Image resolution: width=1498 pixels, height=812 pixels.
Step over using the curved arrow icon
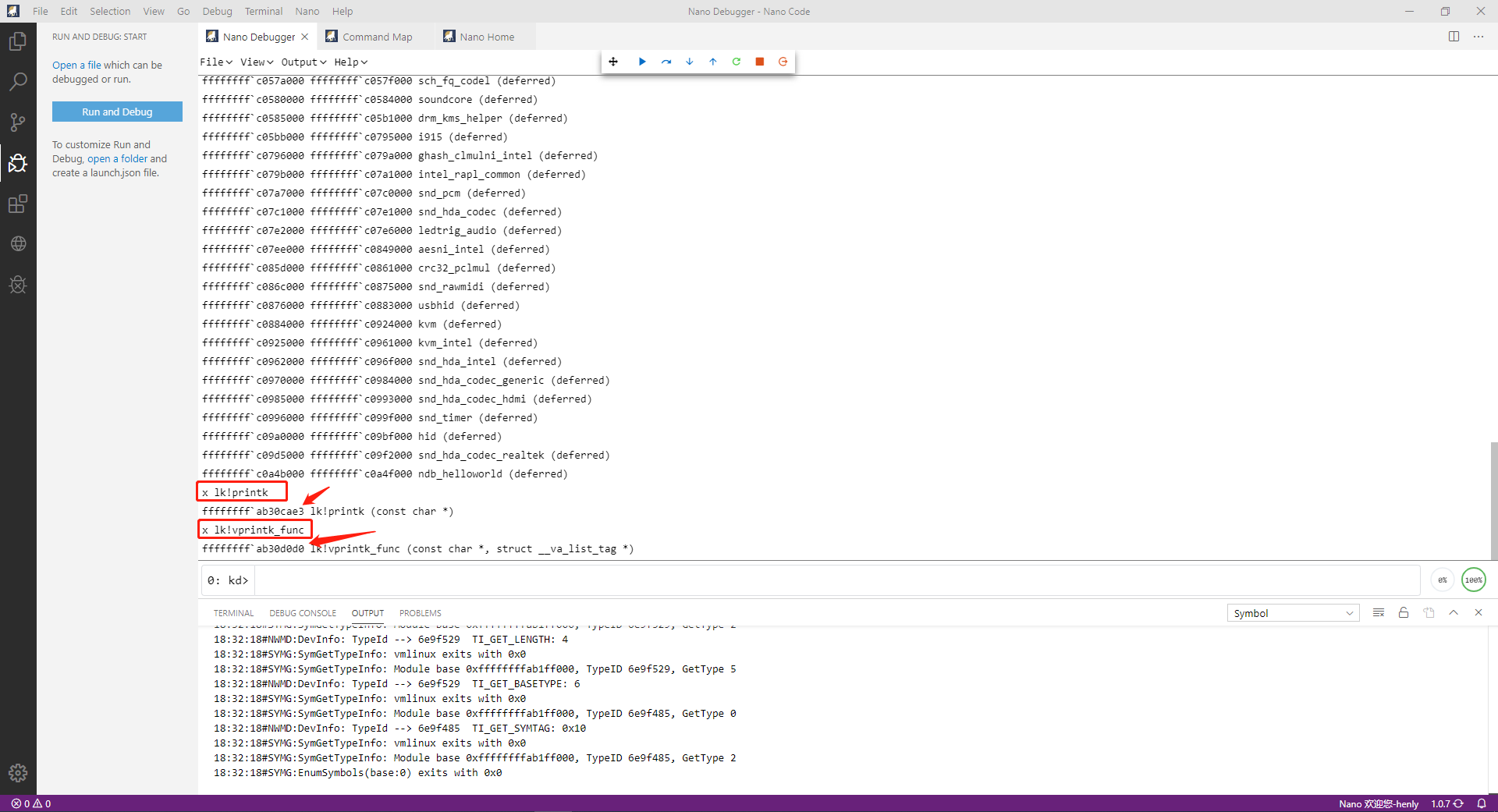click(666, 62)
